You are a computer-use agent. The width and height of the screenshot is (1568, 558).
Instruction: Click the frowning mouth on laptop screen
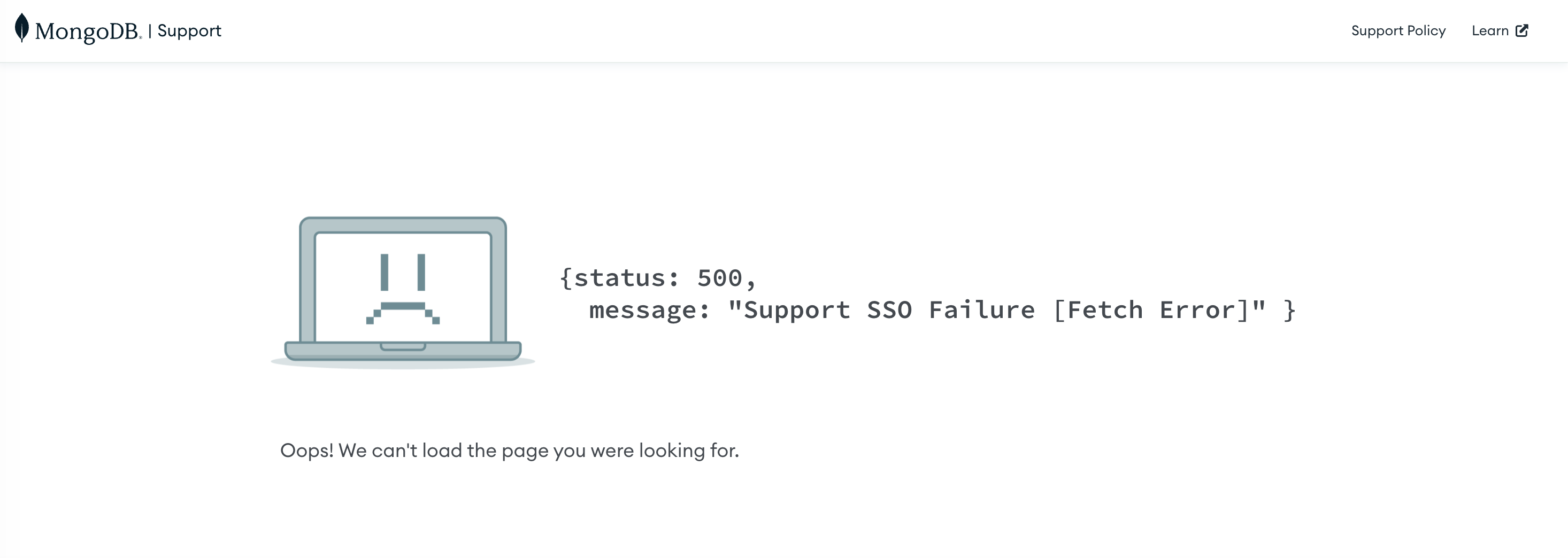click(403, 313)
